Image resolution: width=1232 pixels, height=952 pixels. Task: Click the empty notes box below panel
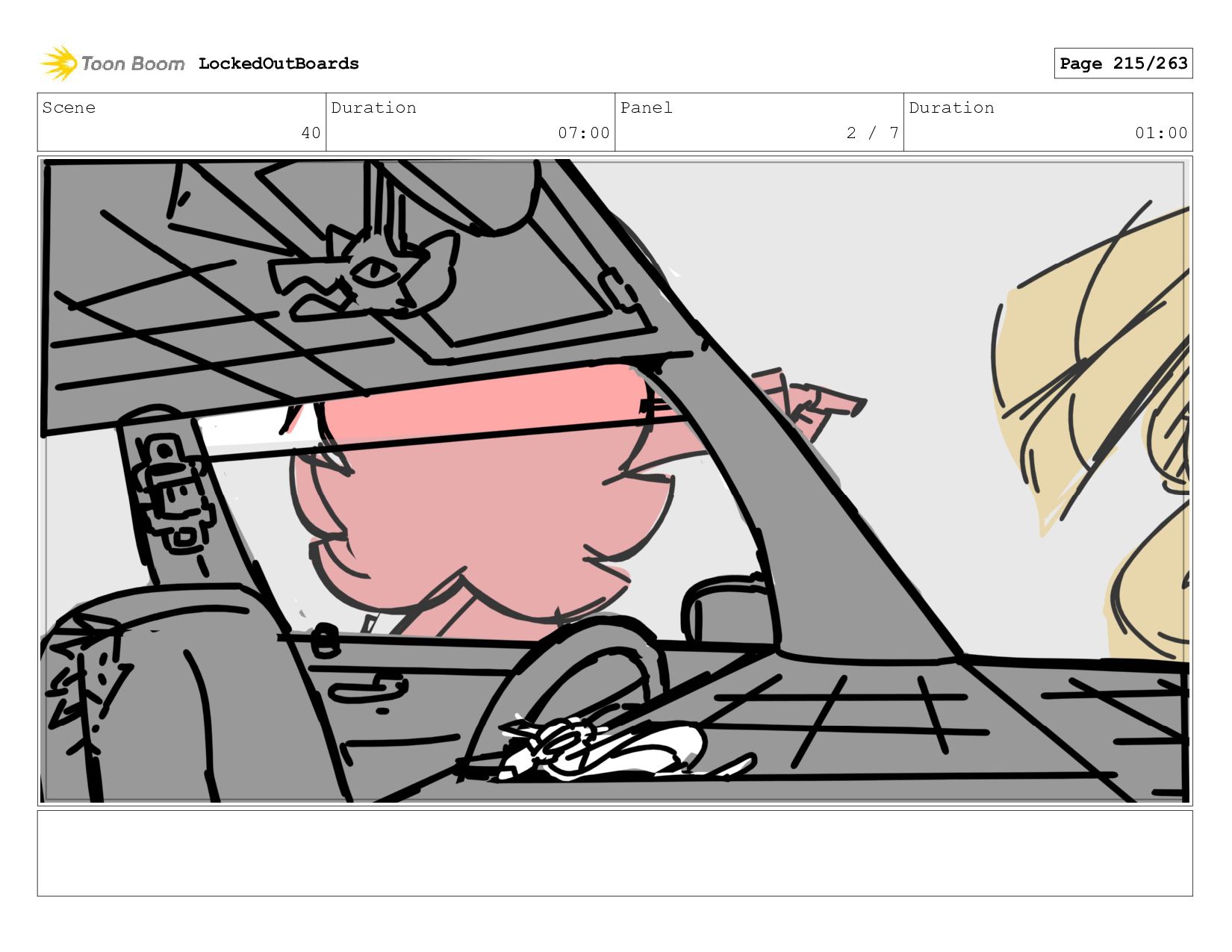click(615, 853)
